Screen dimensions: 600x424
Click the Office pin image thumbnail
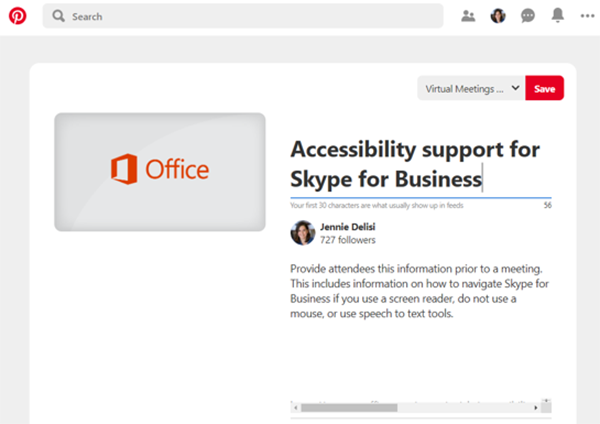[x=160, y=172]
